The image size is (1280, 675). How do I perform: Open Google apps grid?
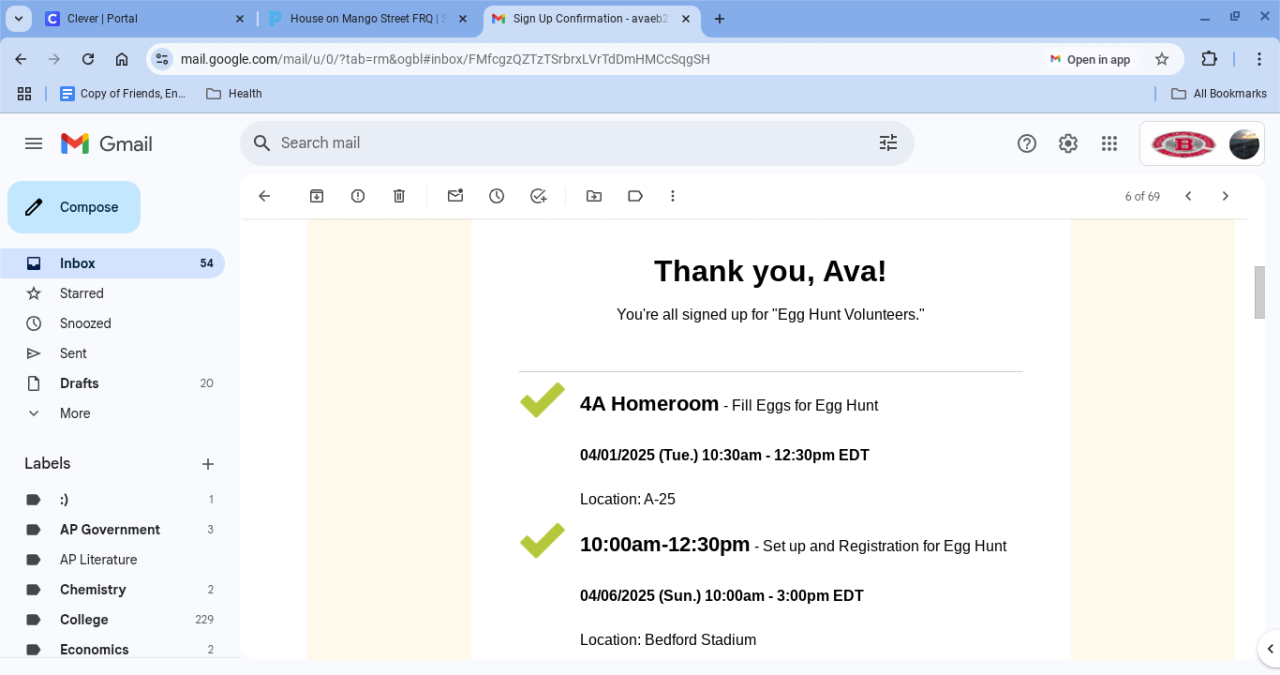[x=1109, y=143]
